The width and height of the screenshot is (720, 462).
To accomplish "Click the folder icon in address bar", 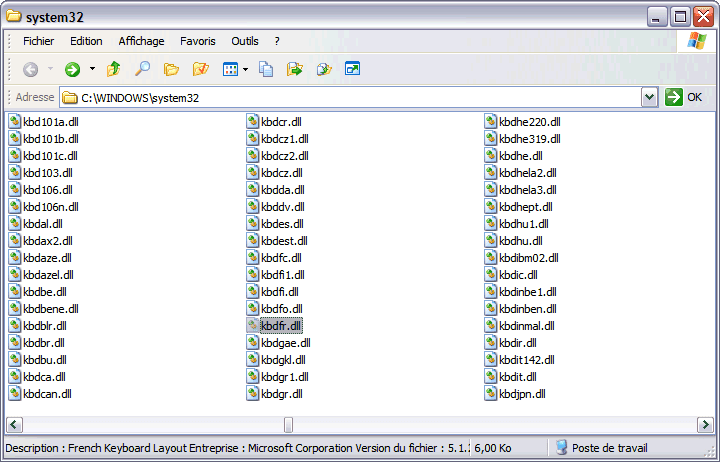I will pyautogui.click(x=70, y=97).
